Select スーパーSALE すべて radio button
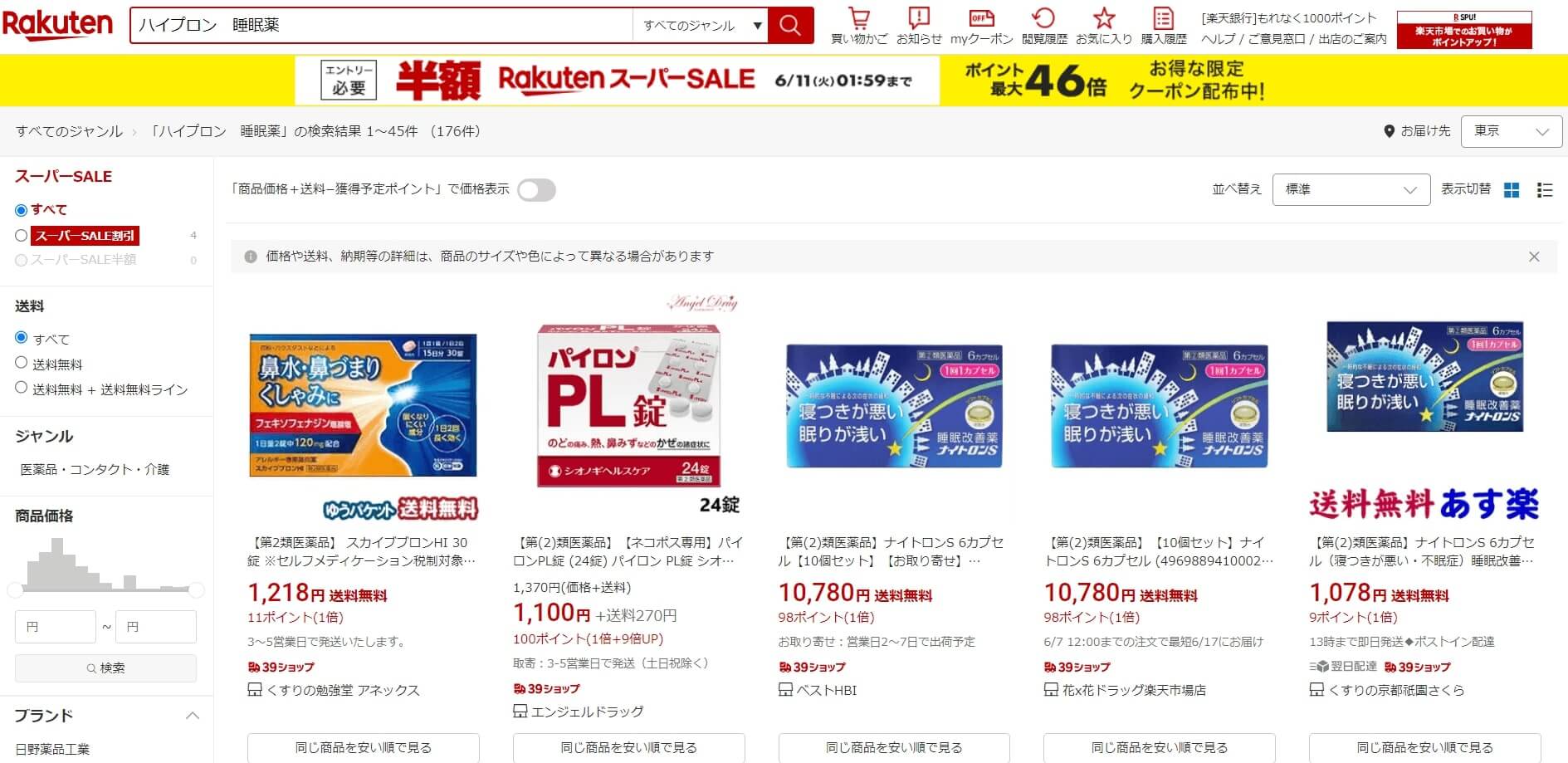Image resolution: width=1568 pixels, height=763 pixels. pyautogui.click(x=21, y=210)
